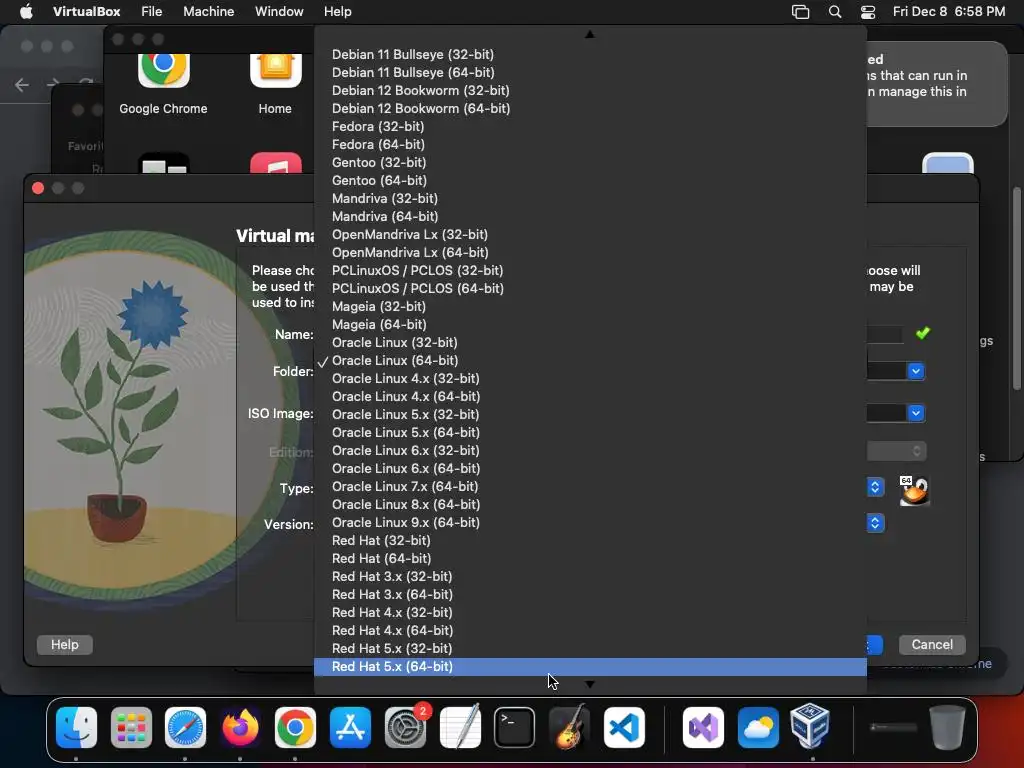Open the Machine menu

[x=208, y=12]
